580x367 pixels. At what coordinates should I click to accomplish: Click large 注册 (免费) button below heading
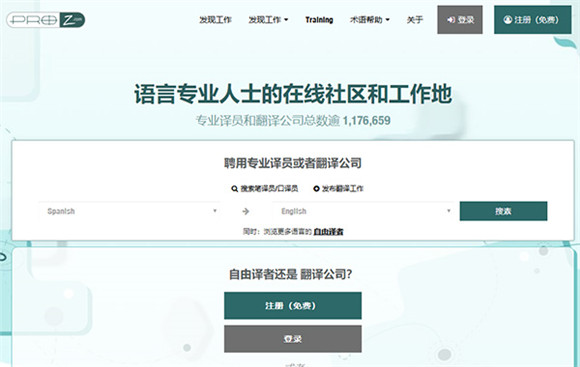(x=293, y=306)
